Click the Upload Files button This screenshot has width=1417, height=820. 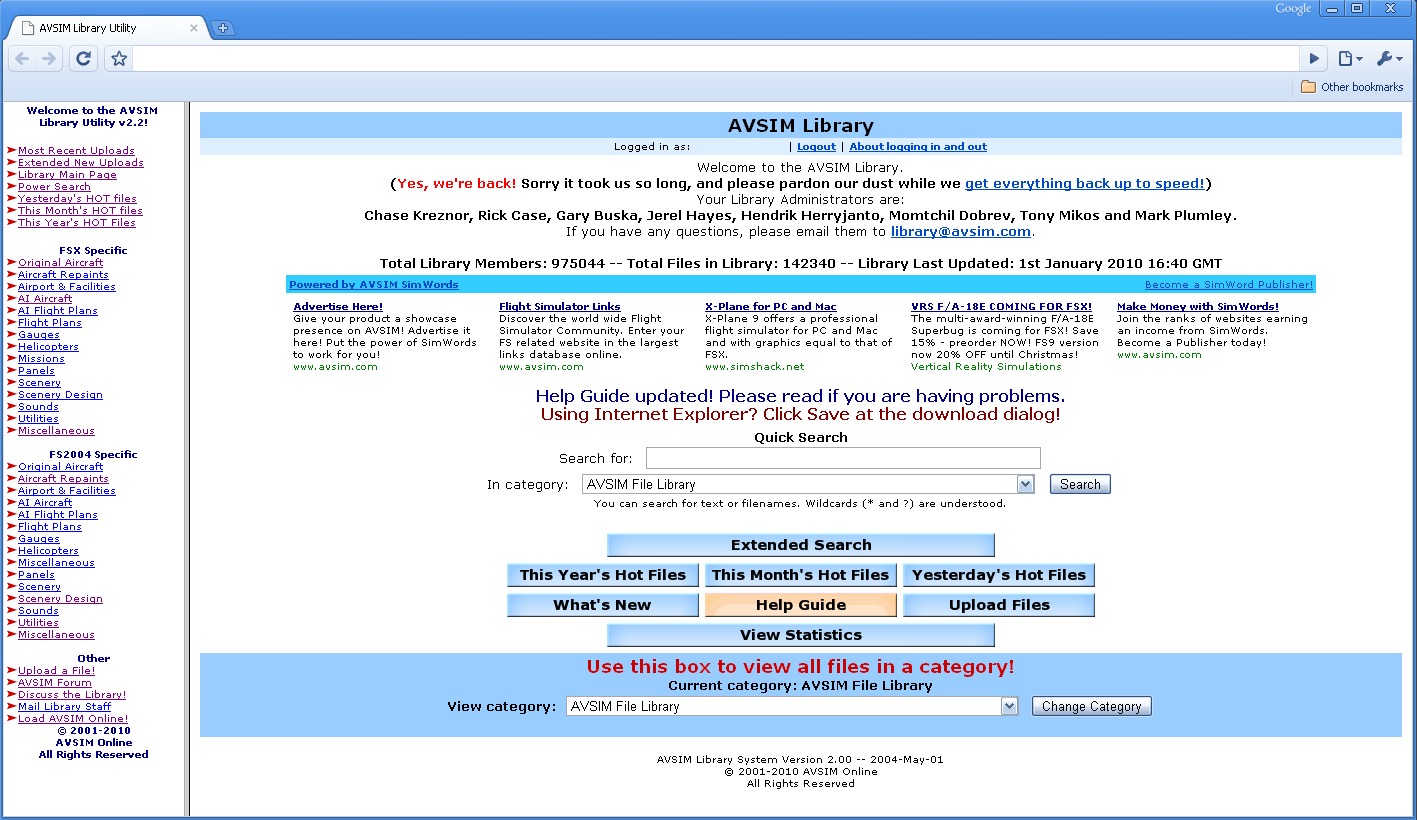[x=999, y=605]
